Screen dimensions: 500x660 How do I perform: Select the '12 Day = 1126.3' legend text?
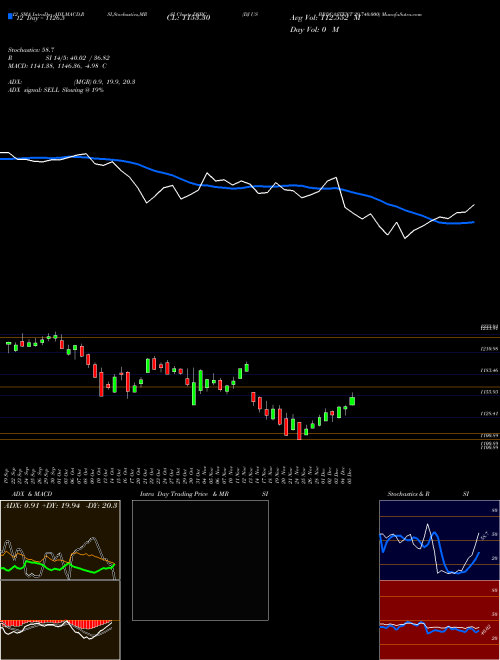point(39,18)
